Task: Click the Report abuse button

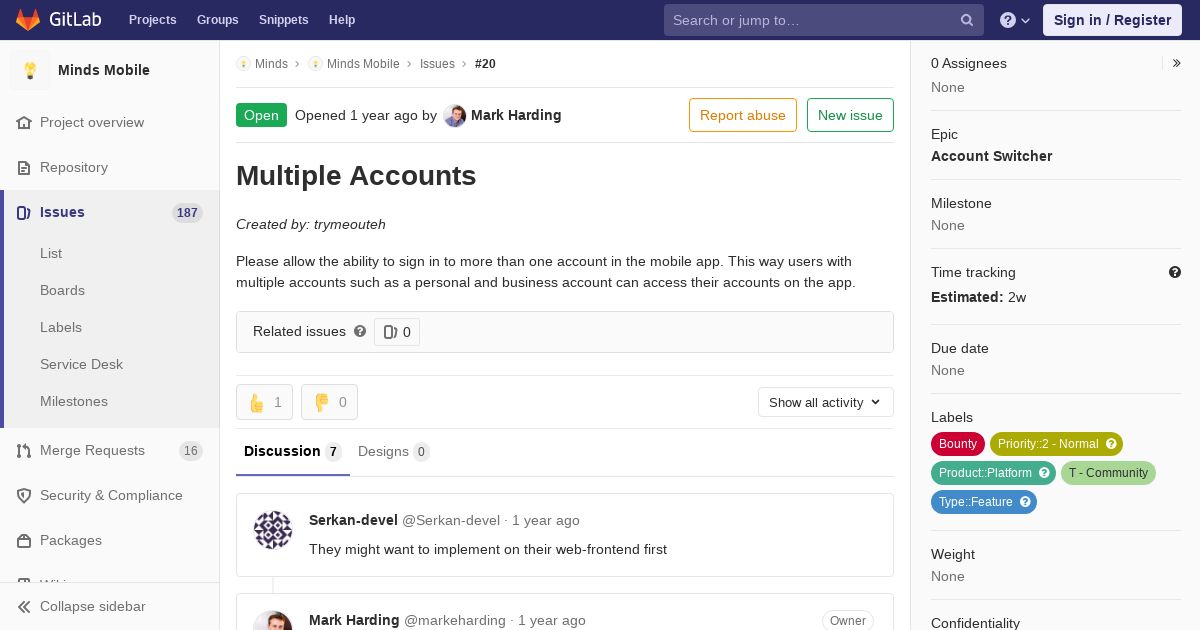Action: pos(742,115)
